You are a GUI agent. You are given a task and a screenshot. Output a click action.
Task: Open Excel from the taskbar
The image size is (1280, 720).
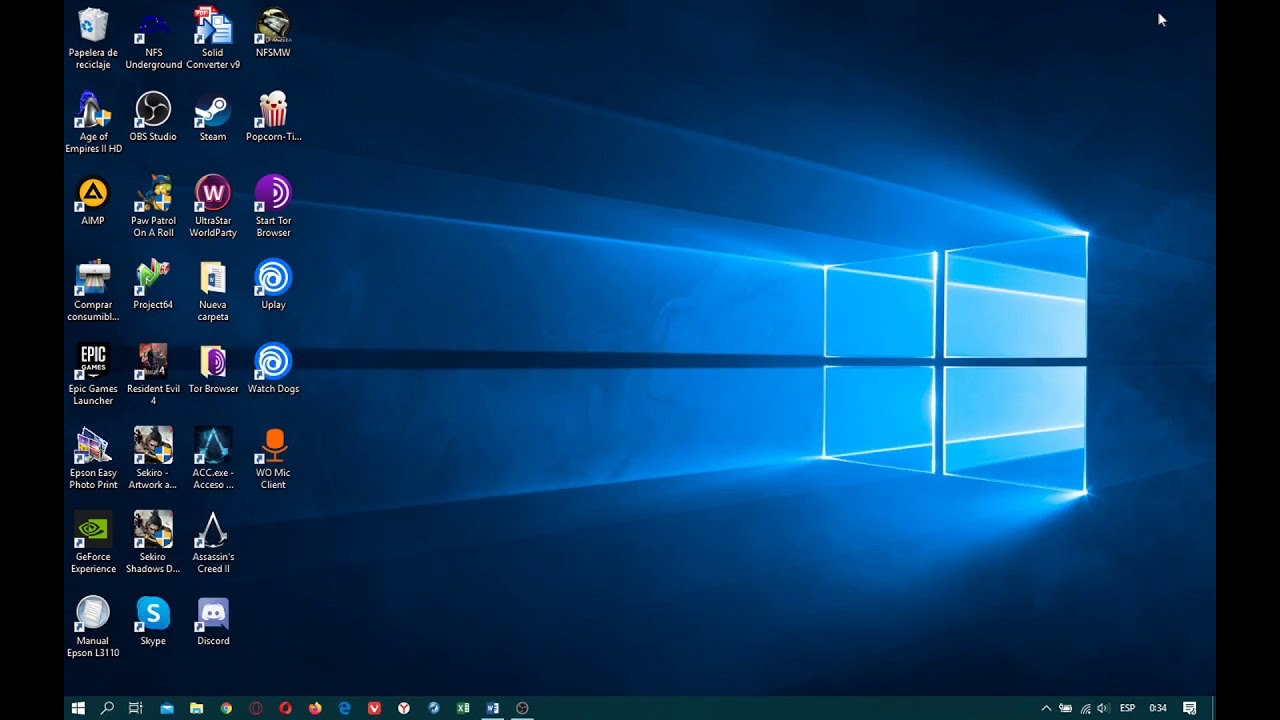click(463, 708)
